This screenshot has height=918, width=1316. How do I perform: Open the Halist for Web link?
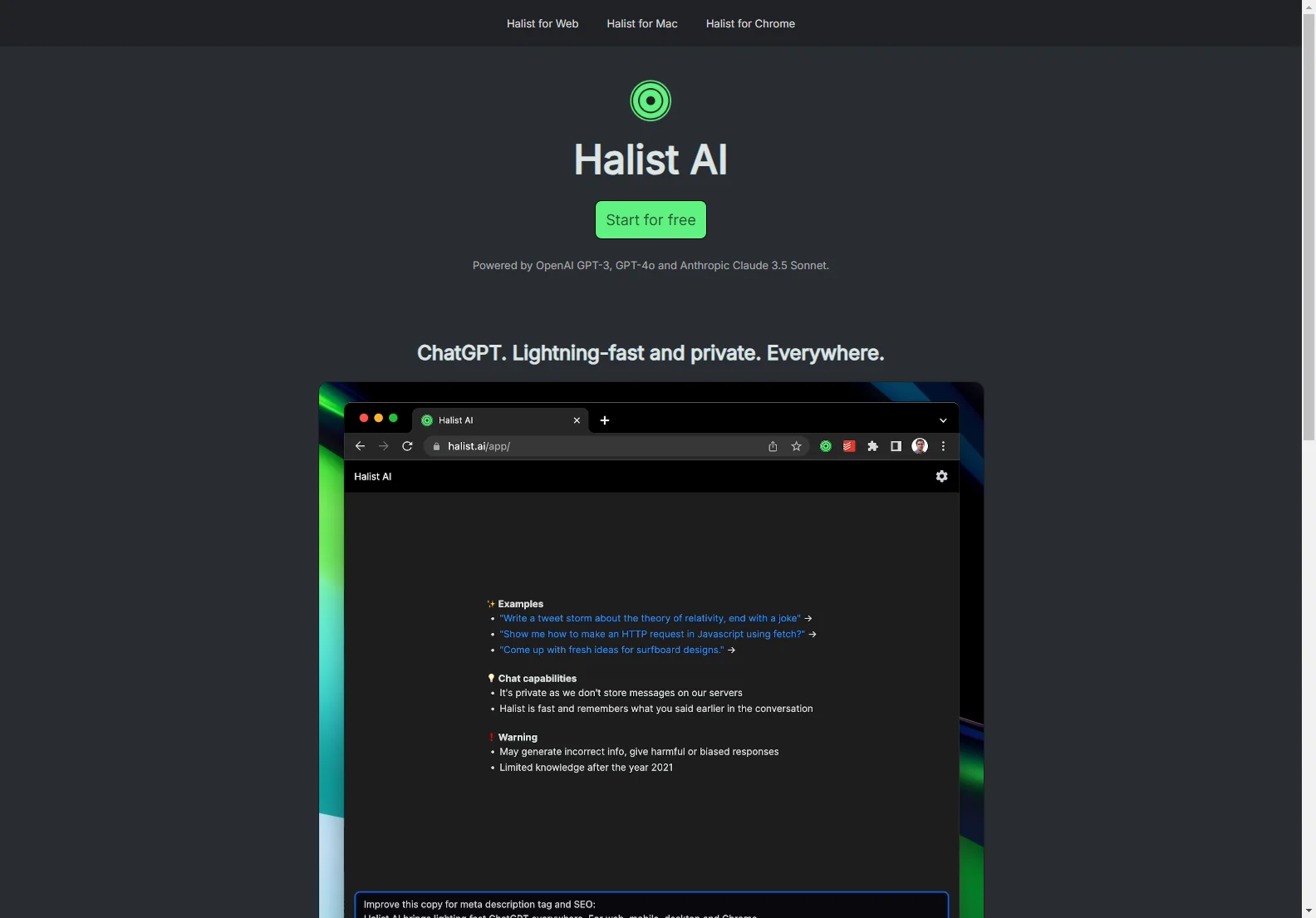point(543,23)
